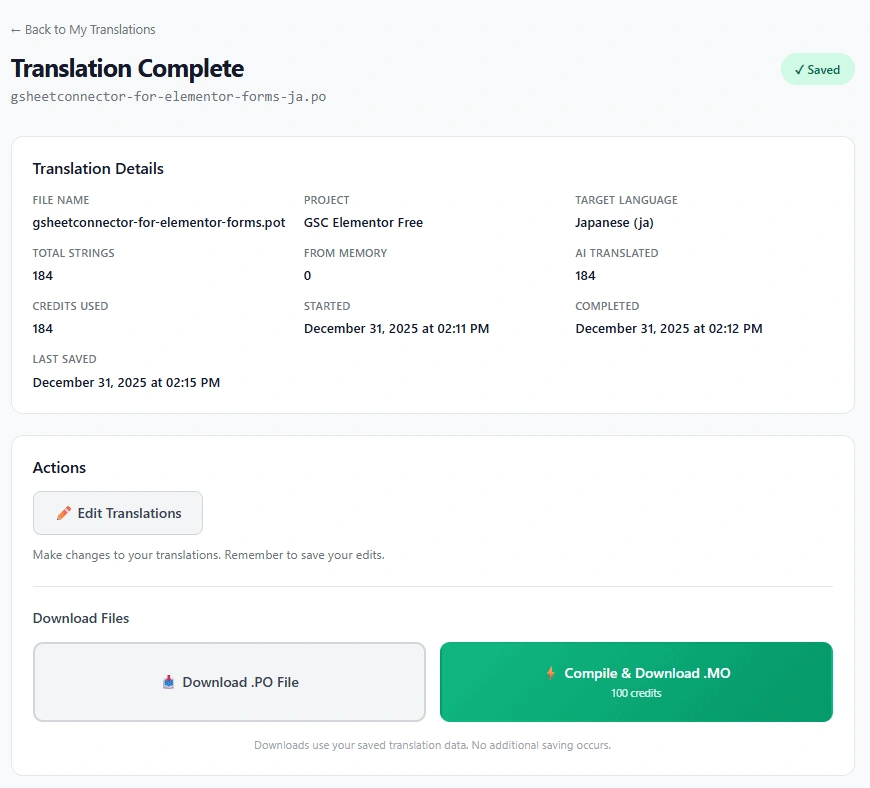Click the checkmark icon in the Saved badge
870x788 pixels.
798,69
